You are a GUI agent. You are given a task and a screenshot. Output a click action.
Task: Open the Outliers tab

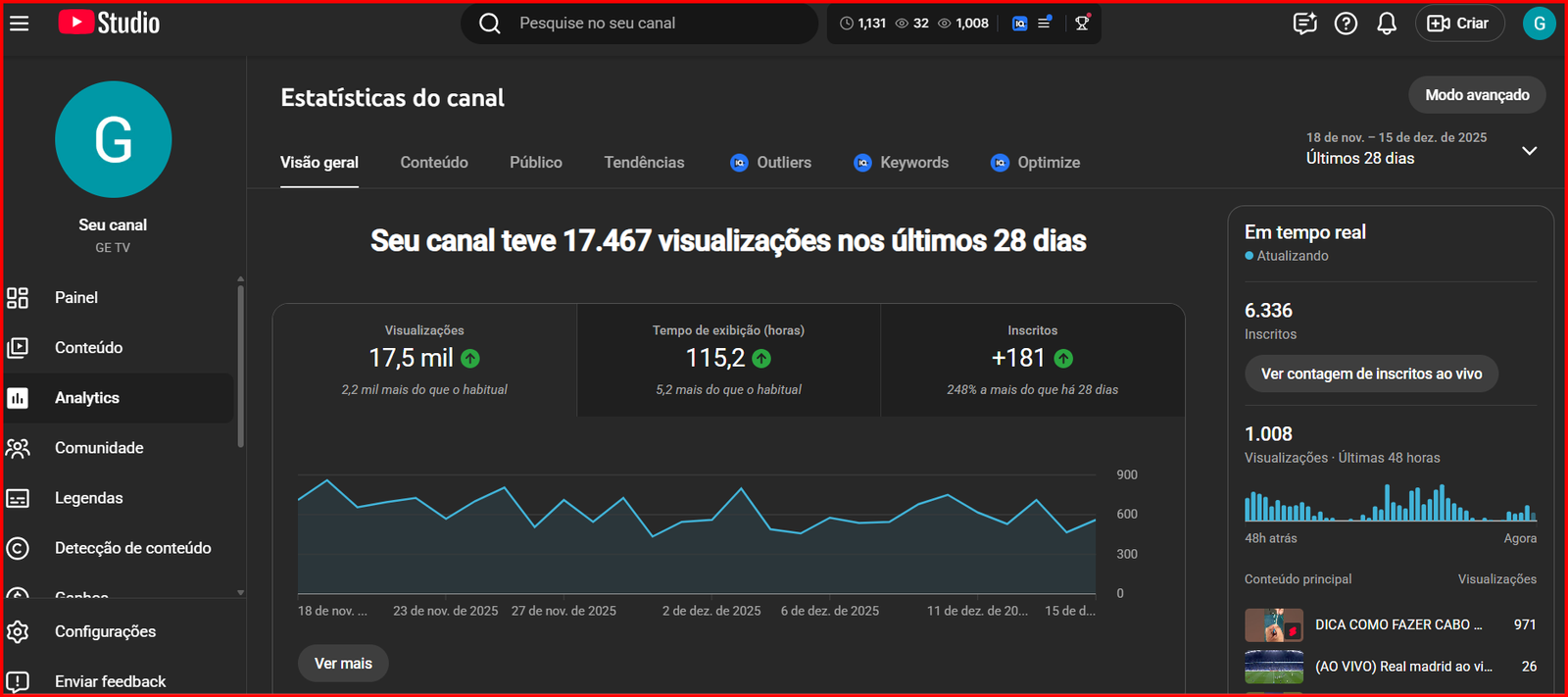pos(771,163)
